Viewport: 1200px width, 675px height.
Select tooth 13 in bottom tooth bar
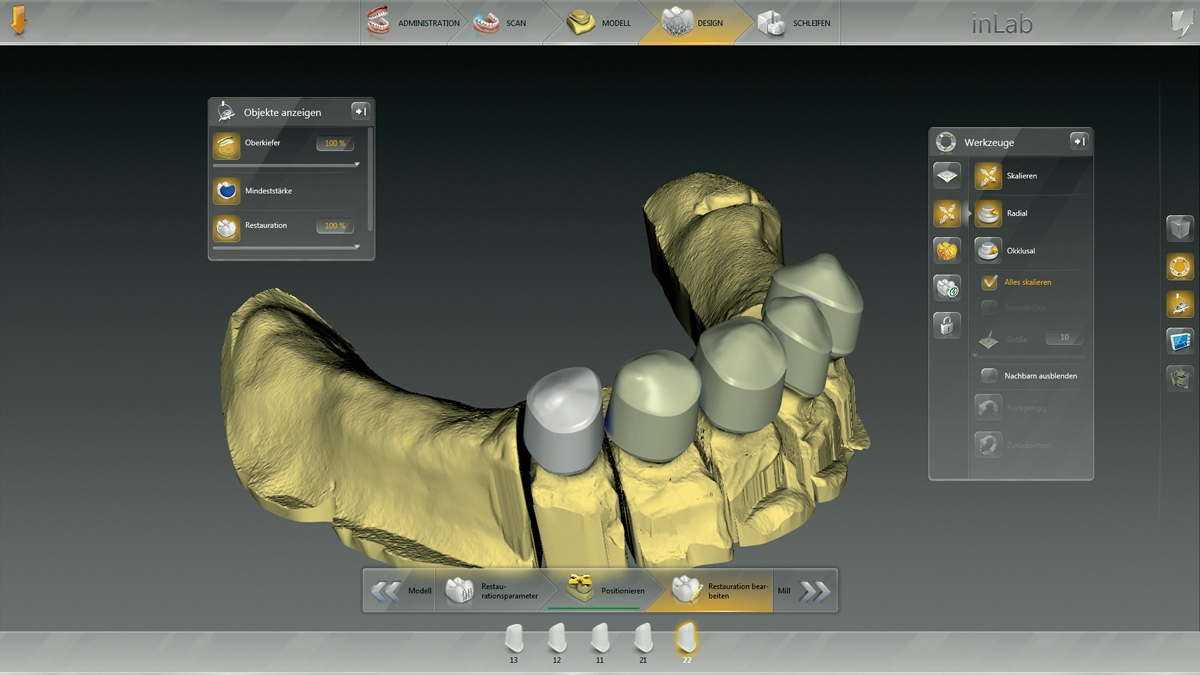pyautogui.click(x=514, y=639)
